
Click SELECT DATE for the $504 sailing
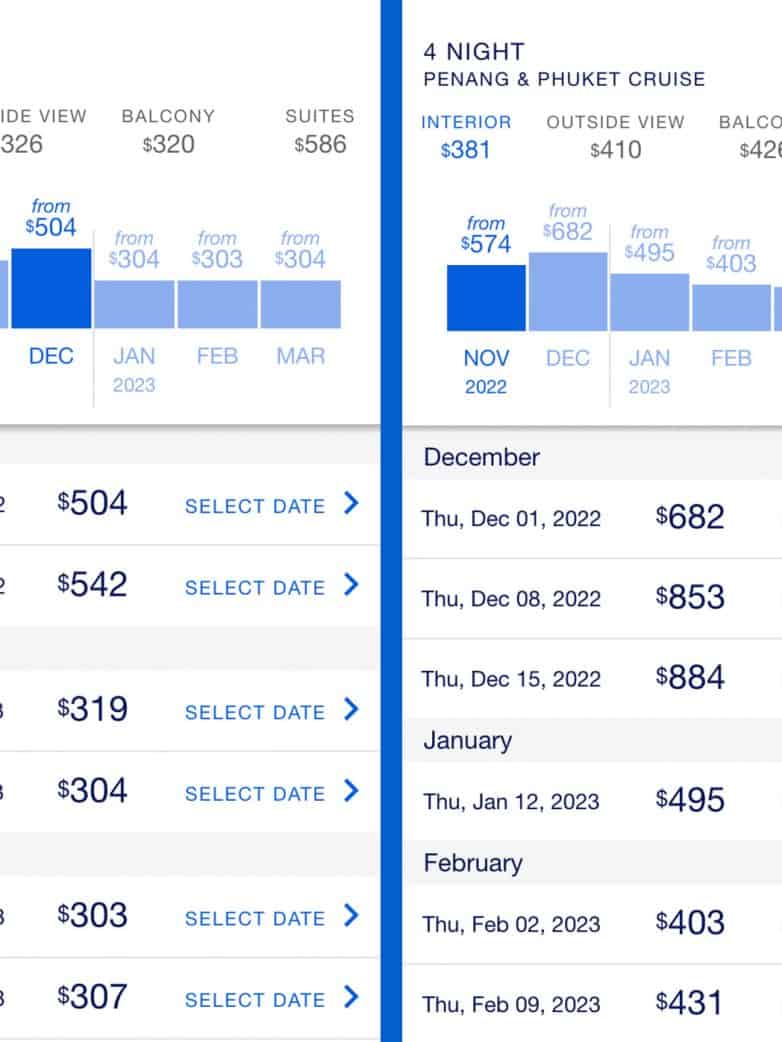(x=255, y=506)
